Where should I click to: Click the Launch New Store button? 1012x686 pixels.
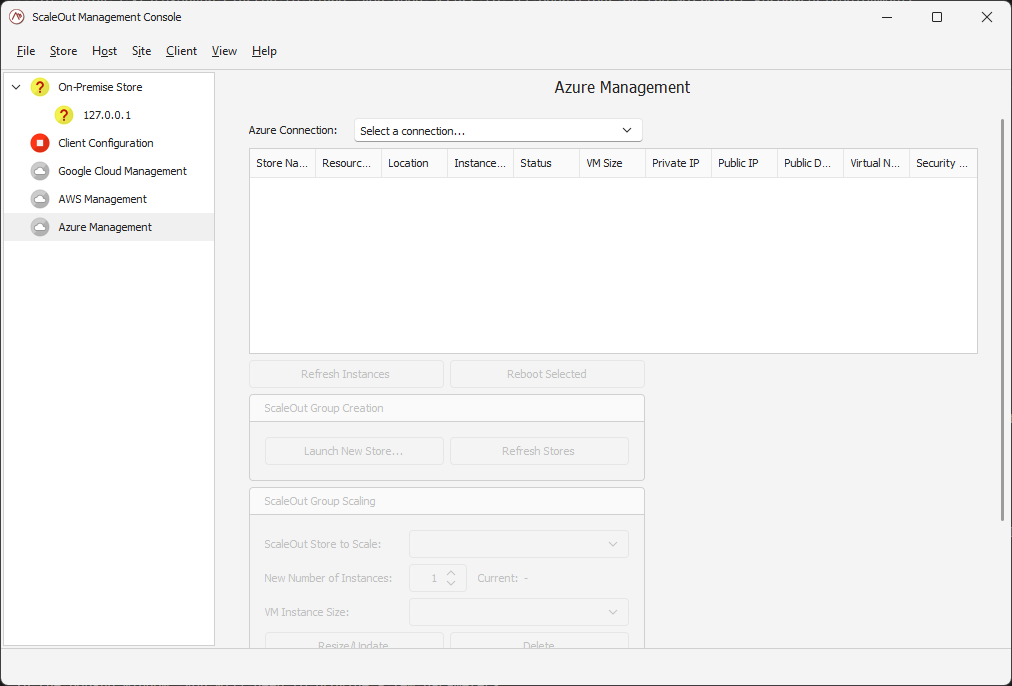[x=354, y=451]
